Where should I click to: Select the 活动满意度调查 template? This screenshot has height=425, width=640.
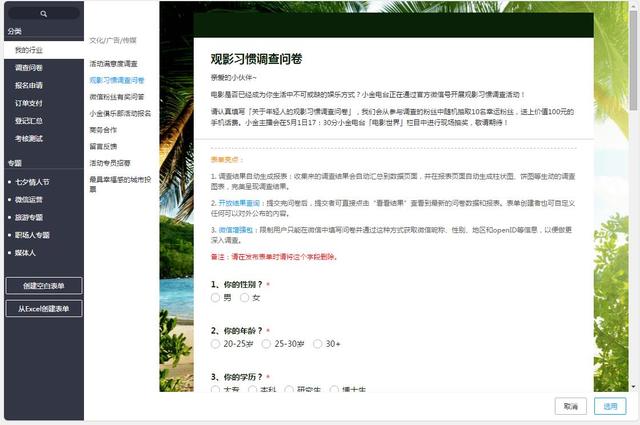[113, 64]
